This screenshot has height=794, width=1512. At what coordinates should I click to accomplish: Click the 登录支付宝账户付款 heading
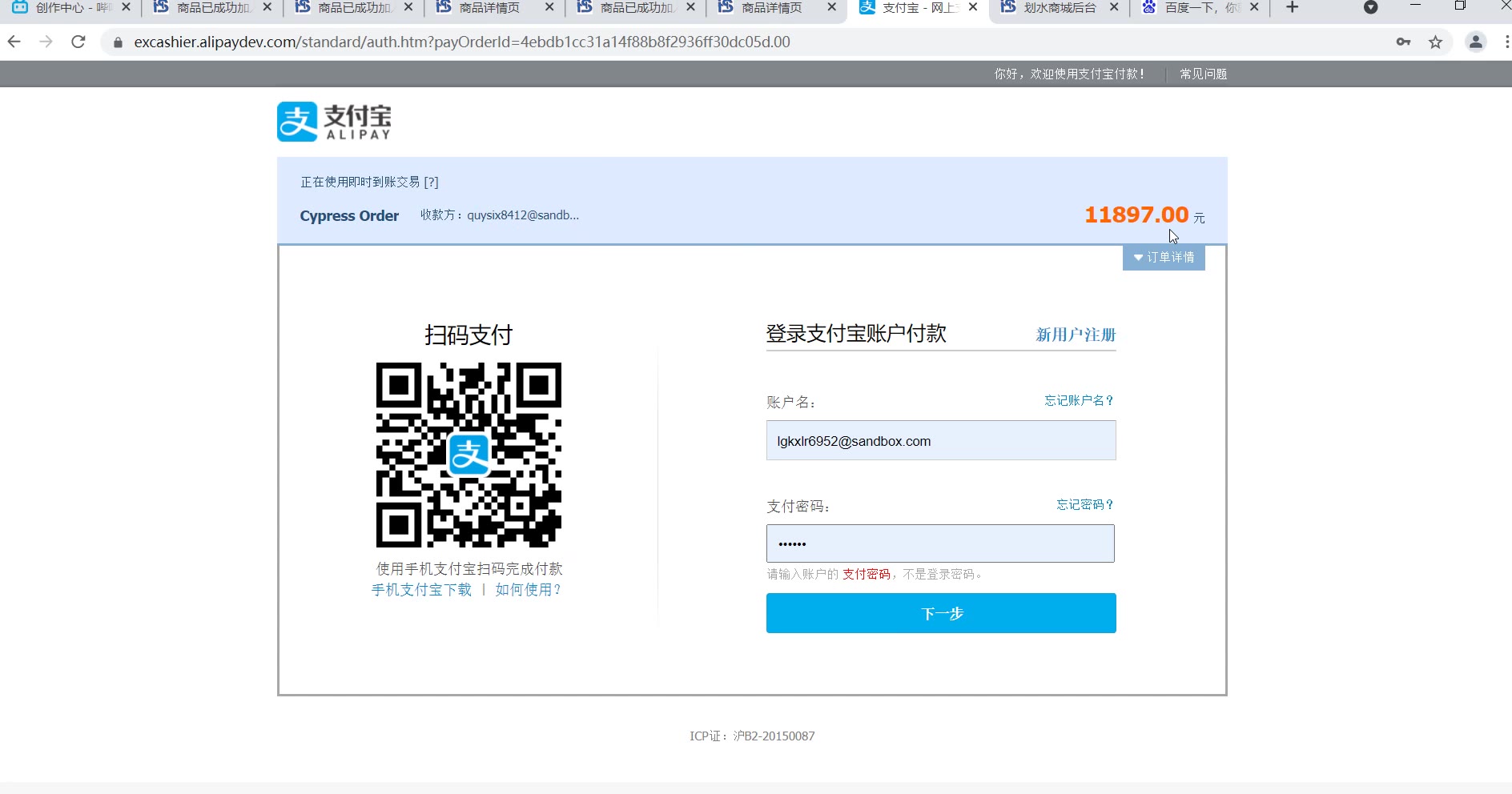(856, 334)
